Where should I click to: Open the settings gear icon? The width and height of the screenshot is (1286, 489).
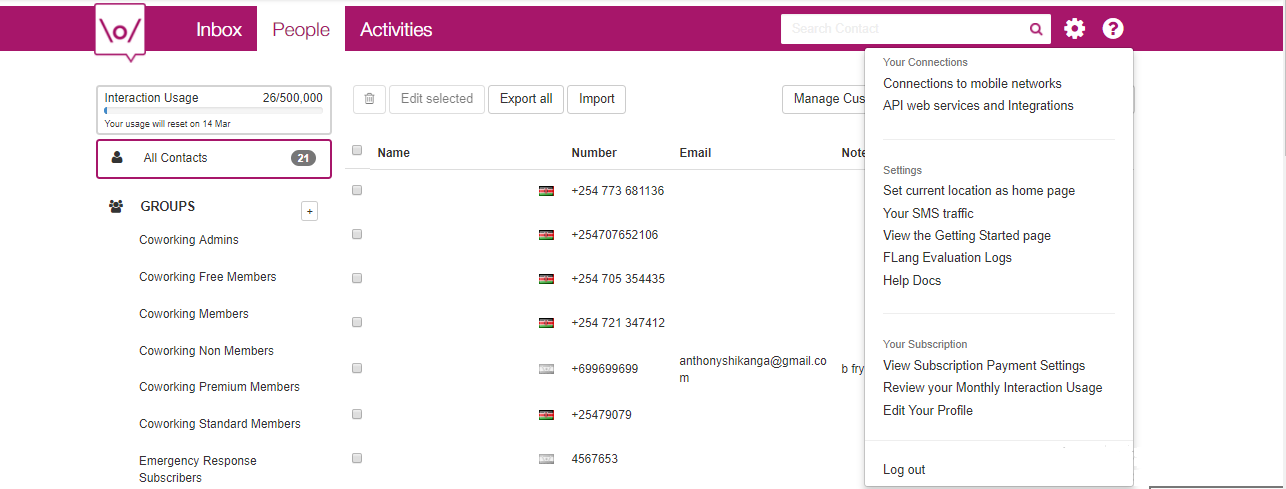1074,29
